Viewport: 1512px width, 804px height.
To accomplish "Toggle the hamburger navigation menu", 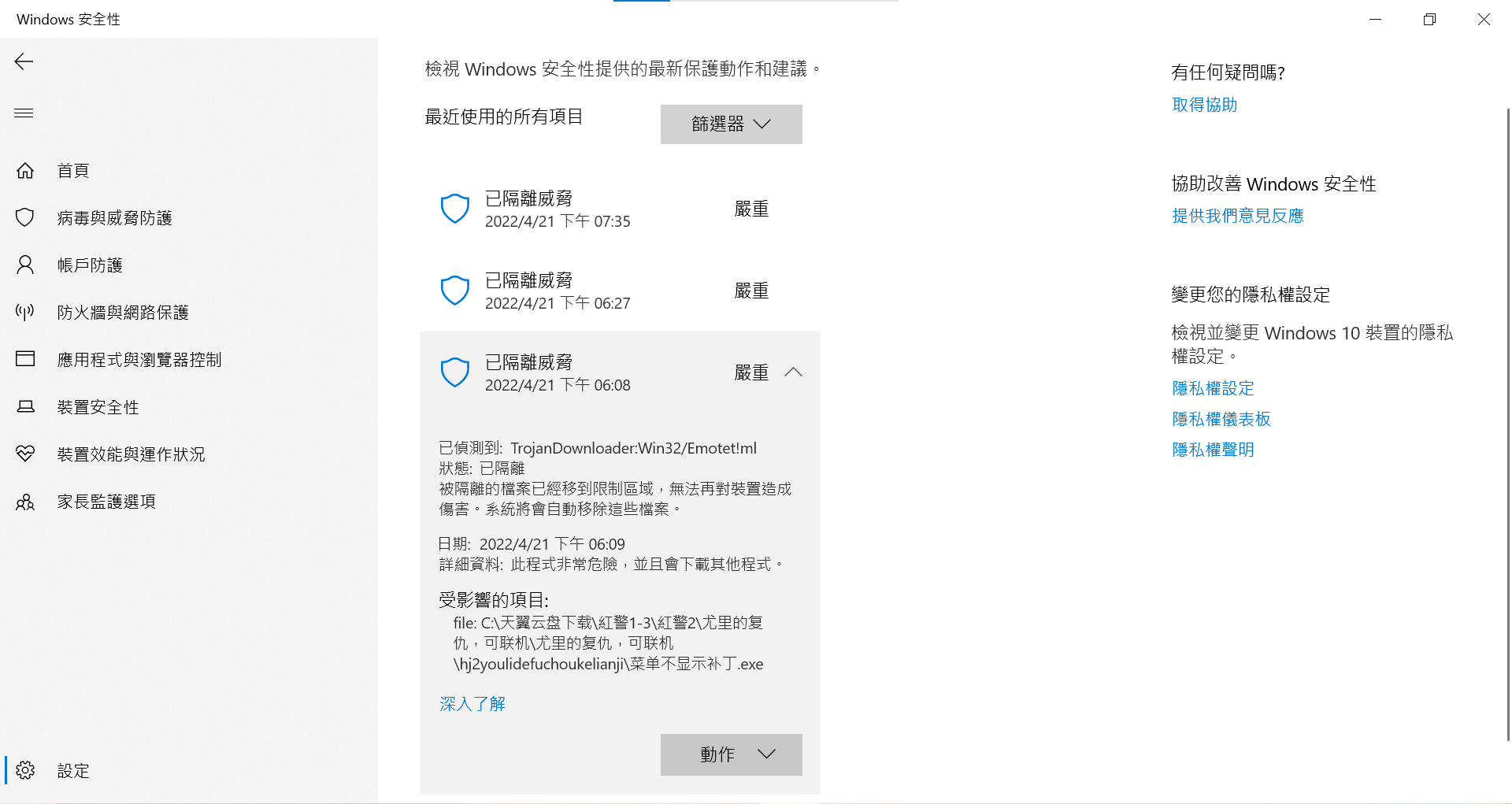I will 24,113.
